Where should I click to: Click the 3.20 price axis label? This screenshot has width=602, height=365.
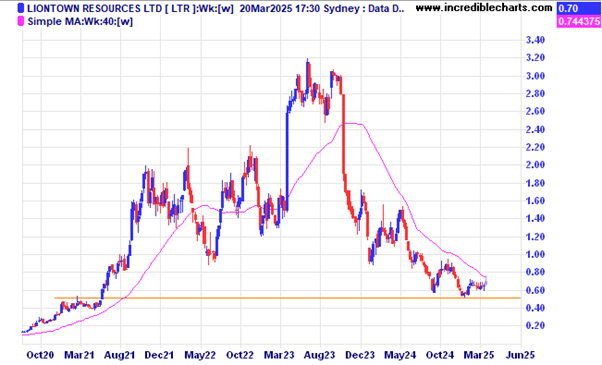(535, 58)
